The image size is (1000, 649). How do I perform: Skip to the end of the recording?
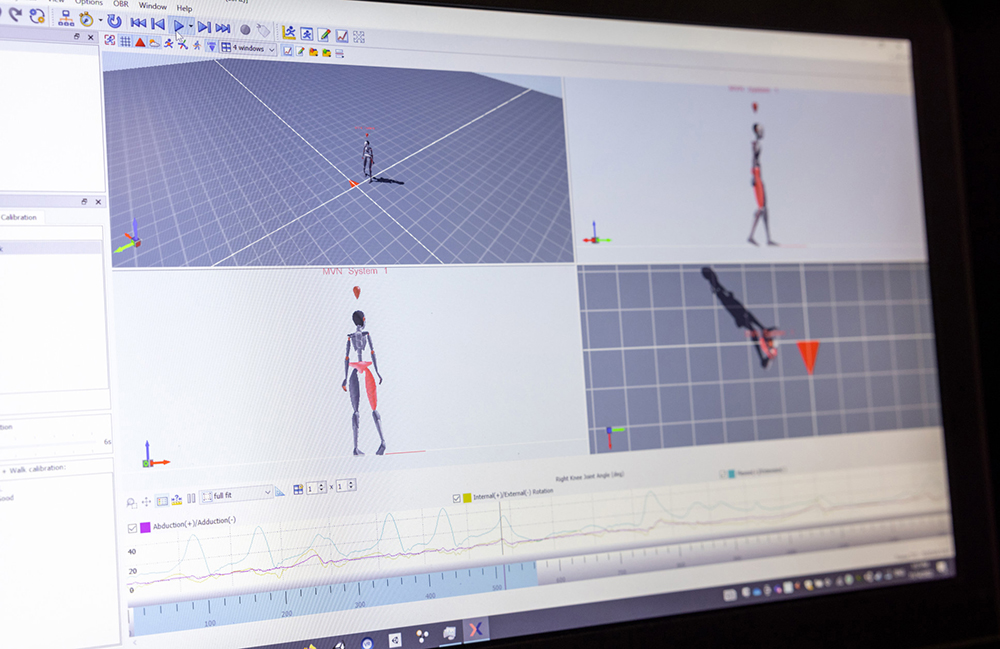tap(223, 28)
